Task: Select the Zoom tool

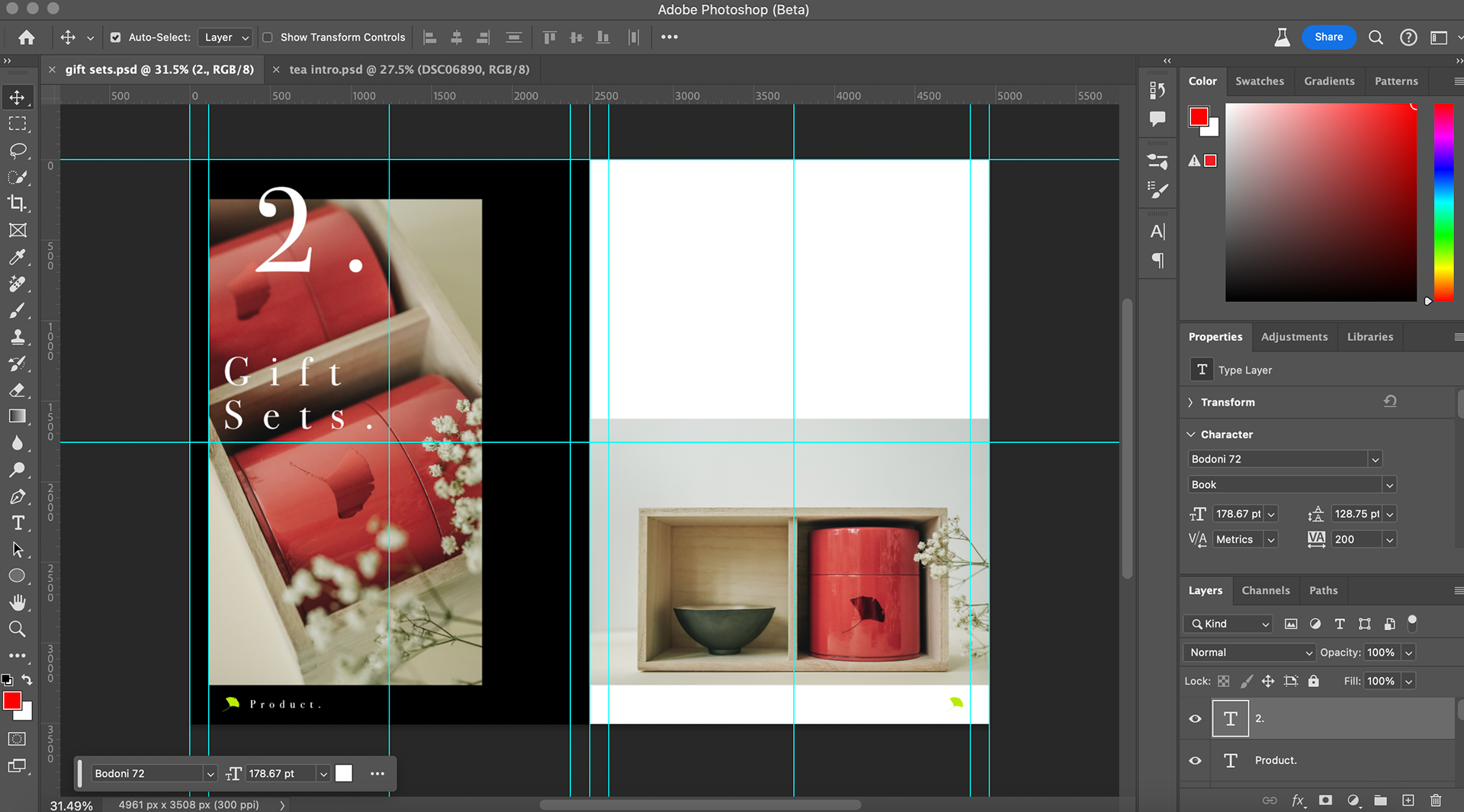Action: coord(18,629)
